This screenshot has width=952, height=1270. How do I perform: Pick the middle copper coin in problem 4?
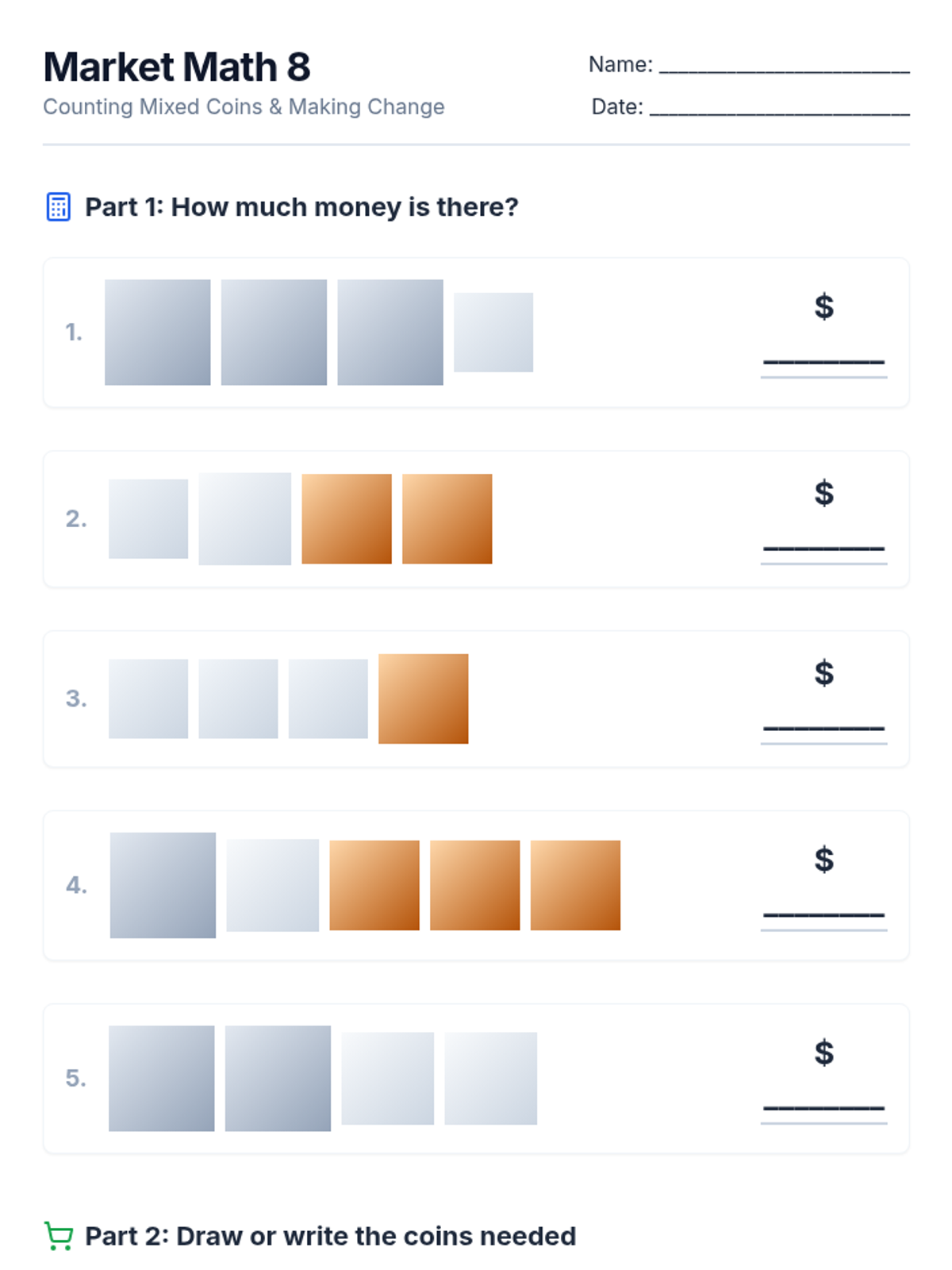tap(475, 885)
